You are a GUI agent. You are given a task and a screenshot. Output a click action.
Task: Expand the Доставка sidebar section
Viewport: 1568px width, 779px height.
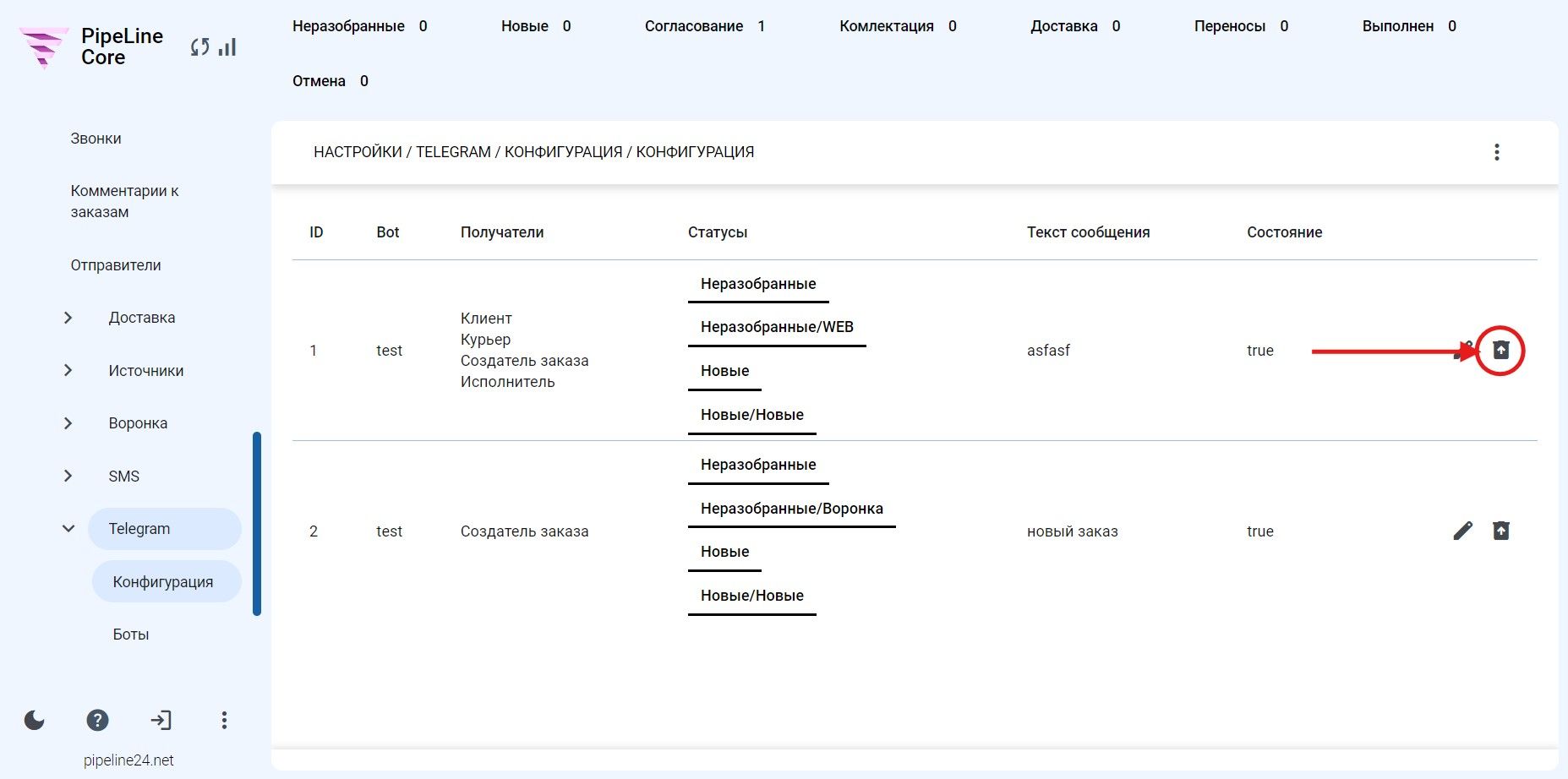(68, 318)
